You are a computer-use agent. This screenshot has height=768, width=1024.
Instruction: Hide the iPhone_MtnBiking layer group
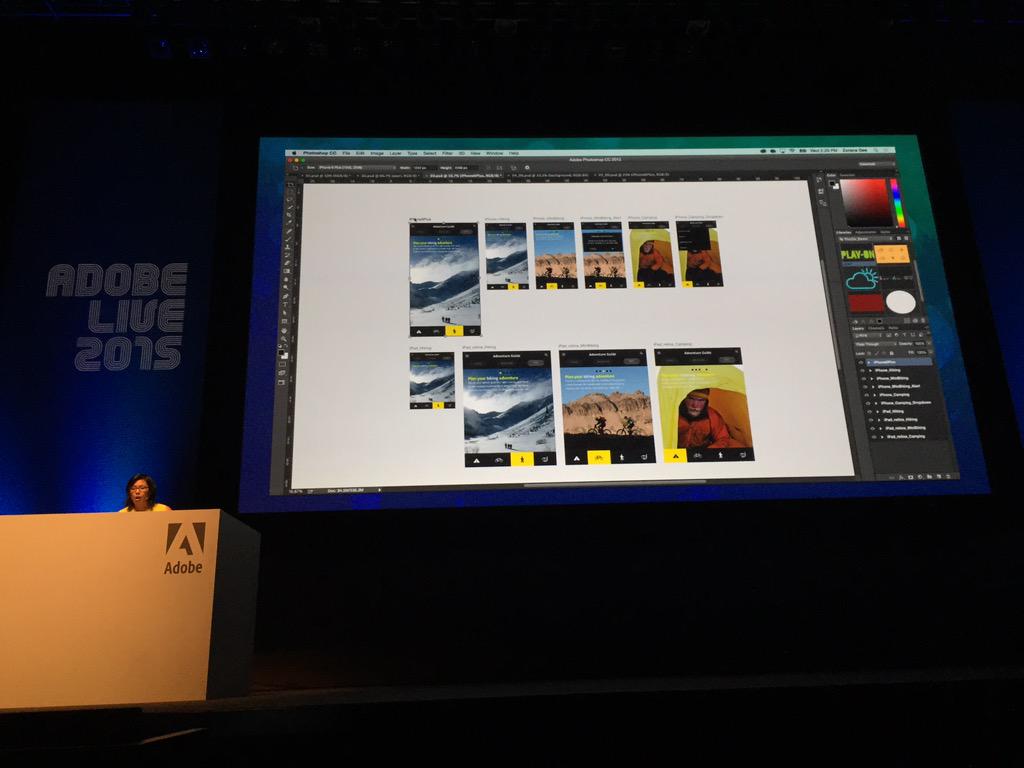click(x=864, y=379)
